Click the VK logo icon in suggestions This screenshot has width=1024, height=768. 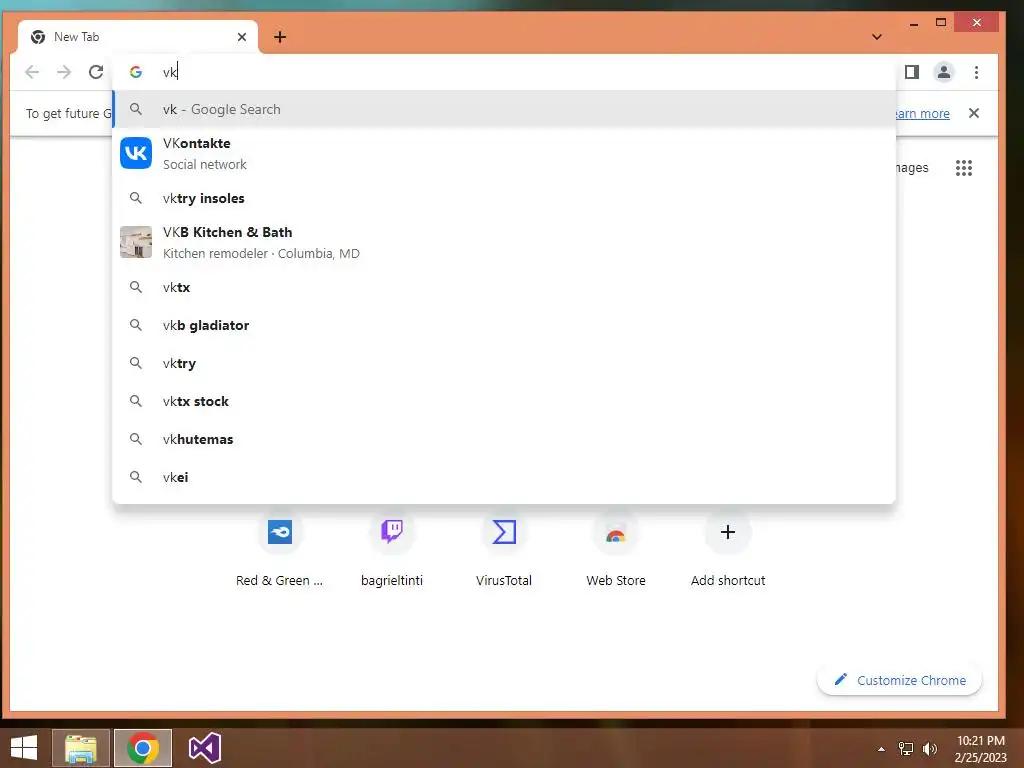(x=136, y=153)
